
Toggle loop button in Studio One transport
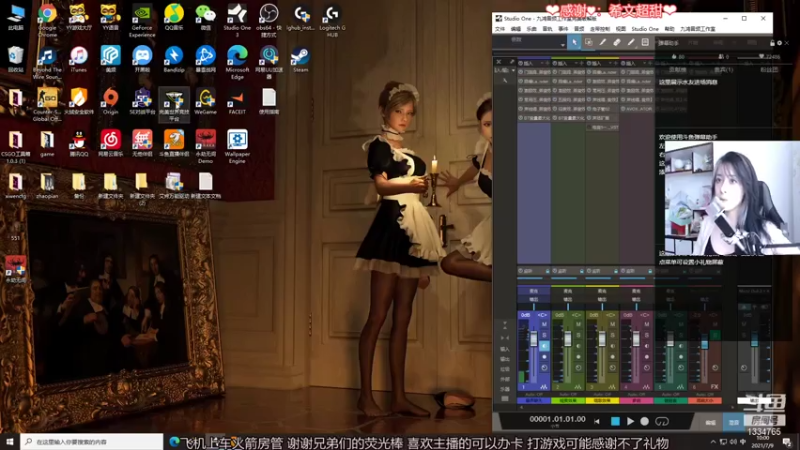coord(662,421)
